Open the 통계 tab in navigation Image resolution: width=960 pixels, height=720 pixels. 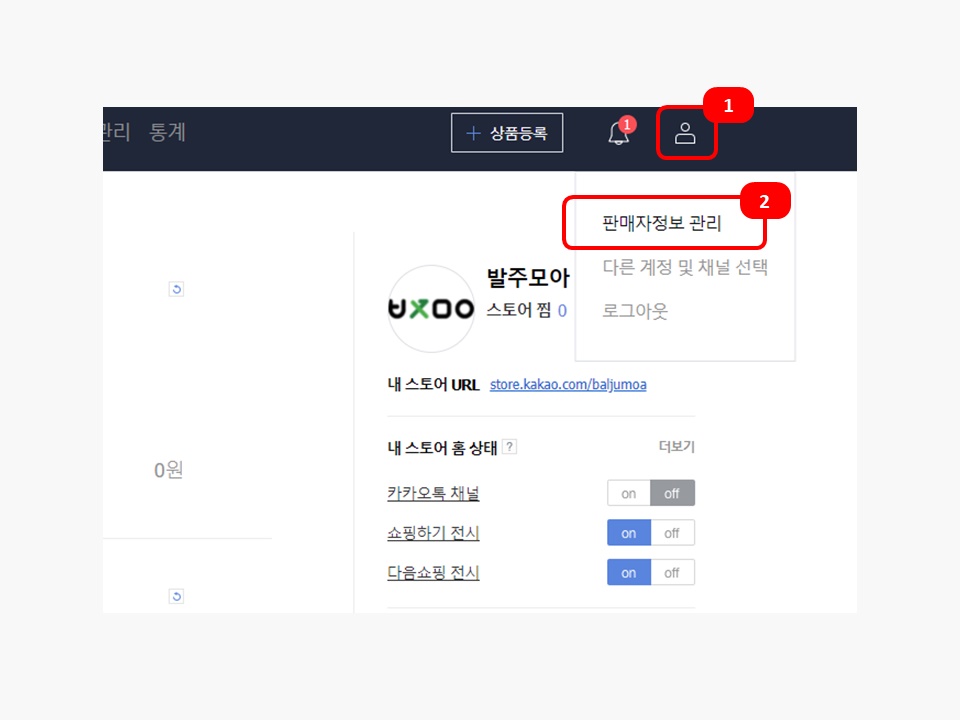[x=167, y=132]
